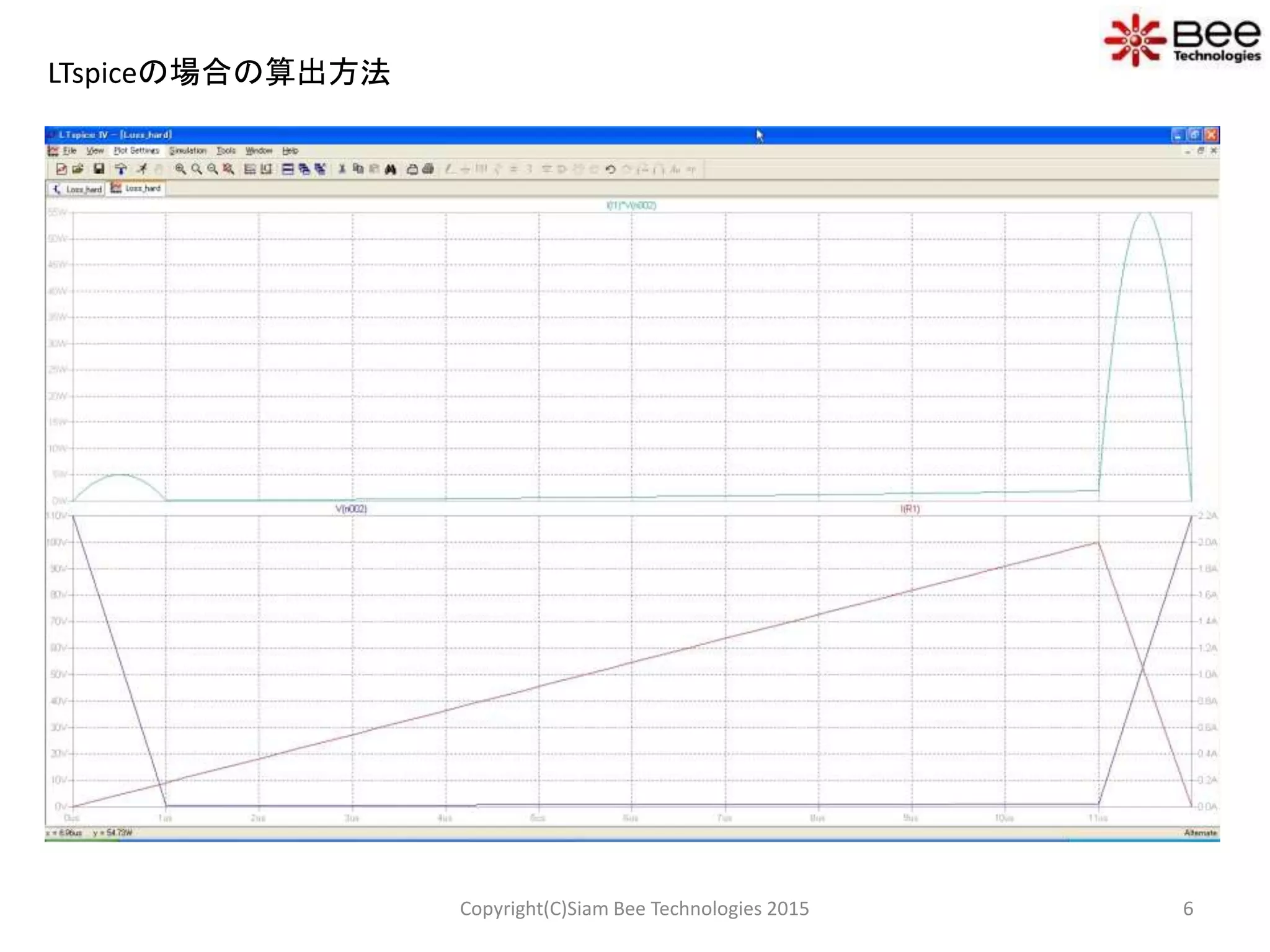
Task: Click the 11us time axis label
Action: 1098,818
